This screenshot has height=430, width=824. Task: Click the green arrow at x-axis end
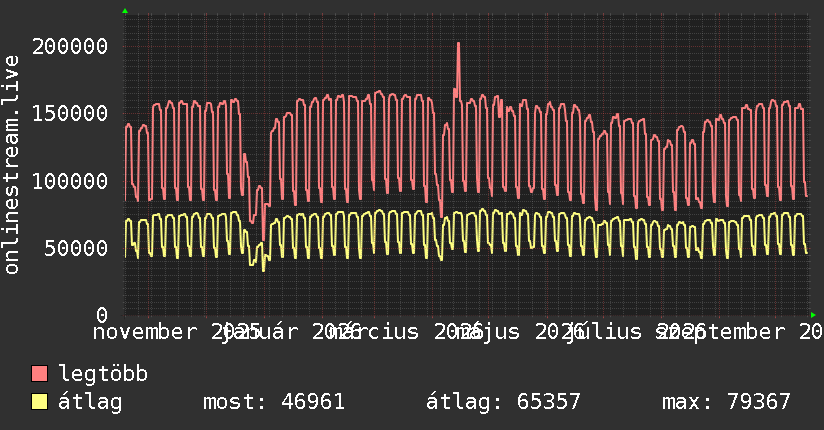pyautogui.click(x=813, y=315)
